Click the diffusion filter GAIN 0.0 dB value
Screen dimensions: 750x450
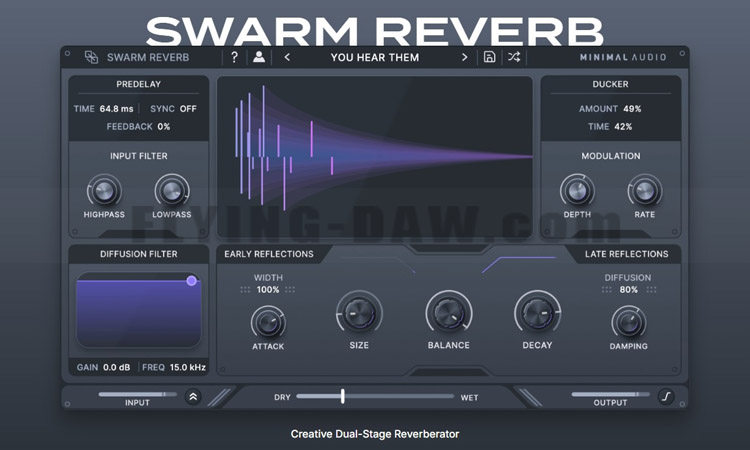pos(117,368)
